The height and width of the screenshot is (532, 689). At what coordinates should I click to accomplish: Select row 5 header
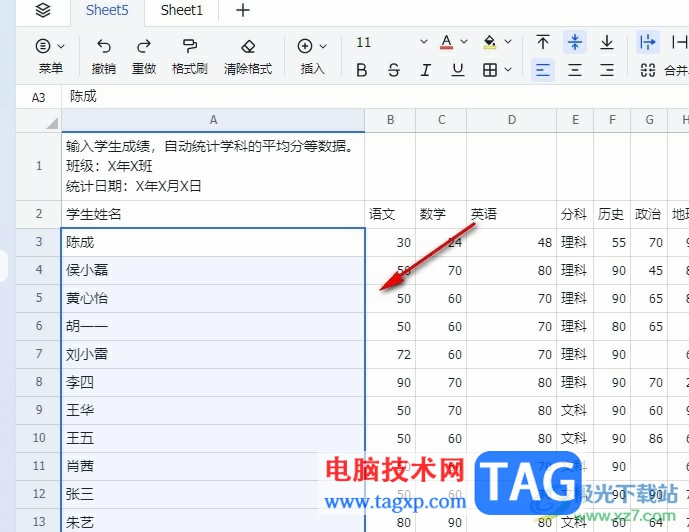[x=39, y=298]
